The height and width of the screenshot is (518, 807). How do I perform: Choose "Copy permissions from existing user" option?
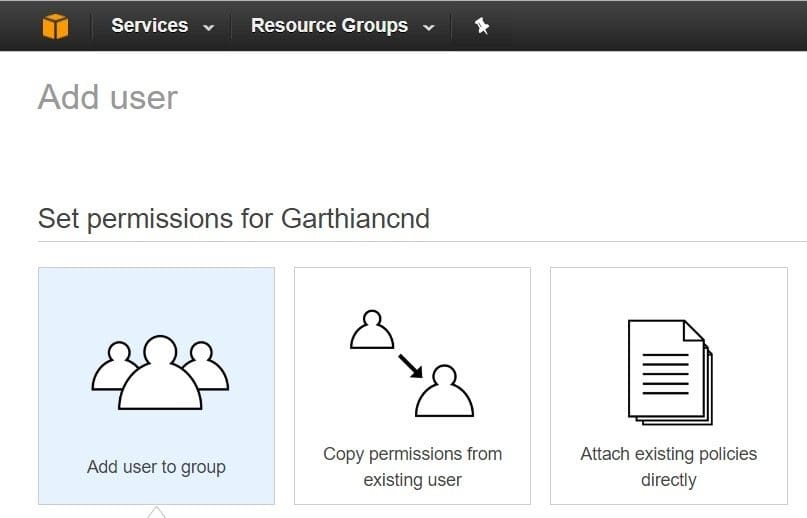[x=412, y=386]
